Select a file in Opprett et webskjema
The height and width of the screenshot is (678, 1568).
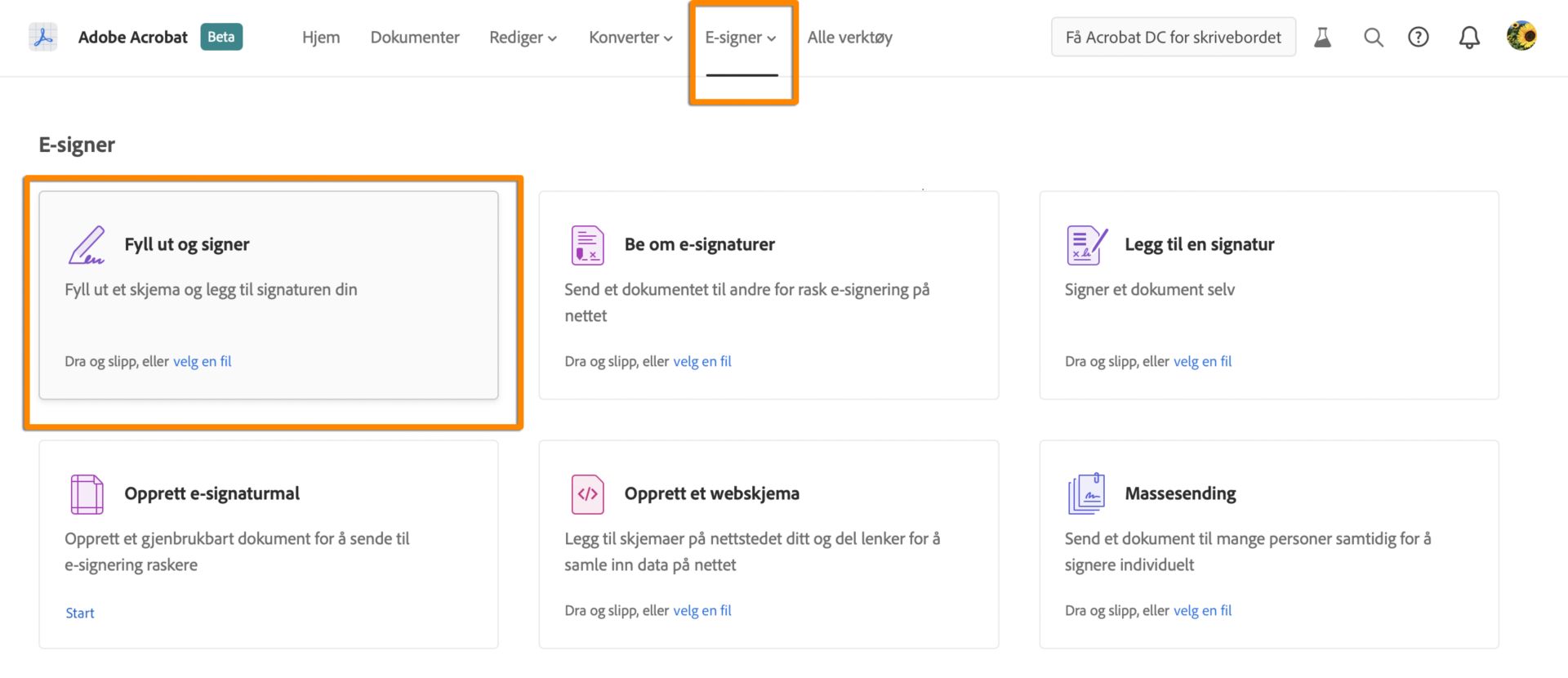(702, 610)
